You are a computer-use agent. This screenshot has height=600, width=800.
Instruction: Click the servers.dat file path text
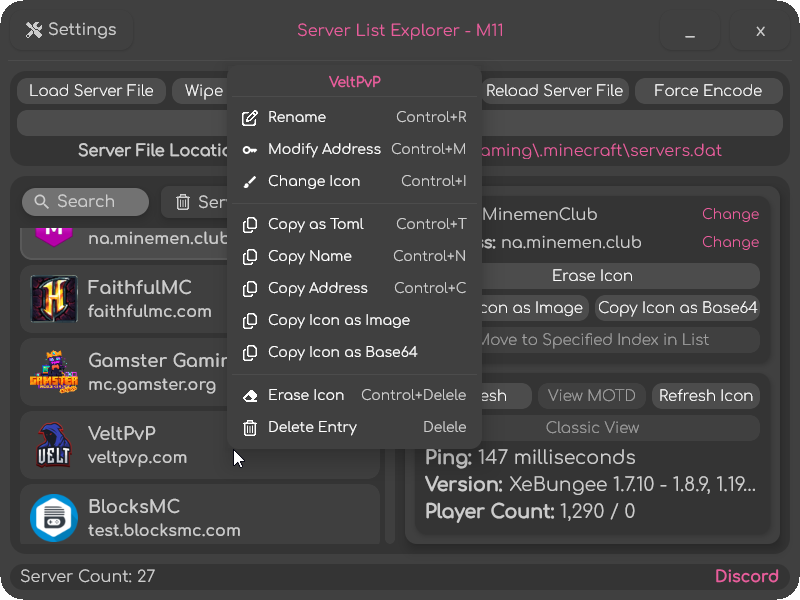point(602,151)
